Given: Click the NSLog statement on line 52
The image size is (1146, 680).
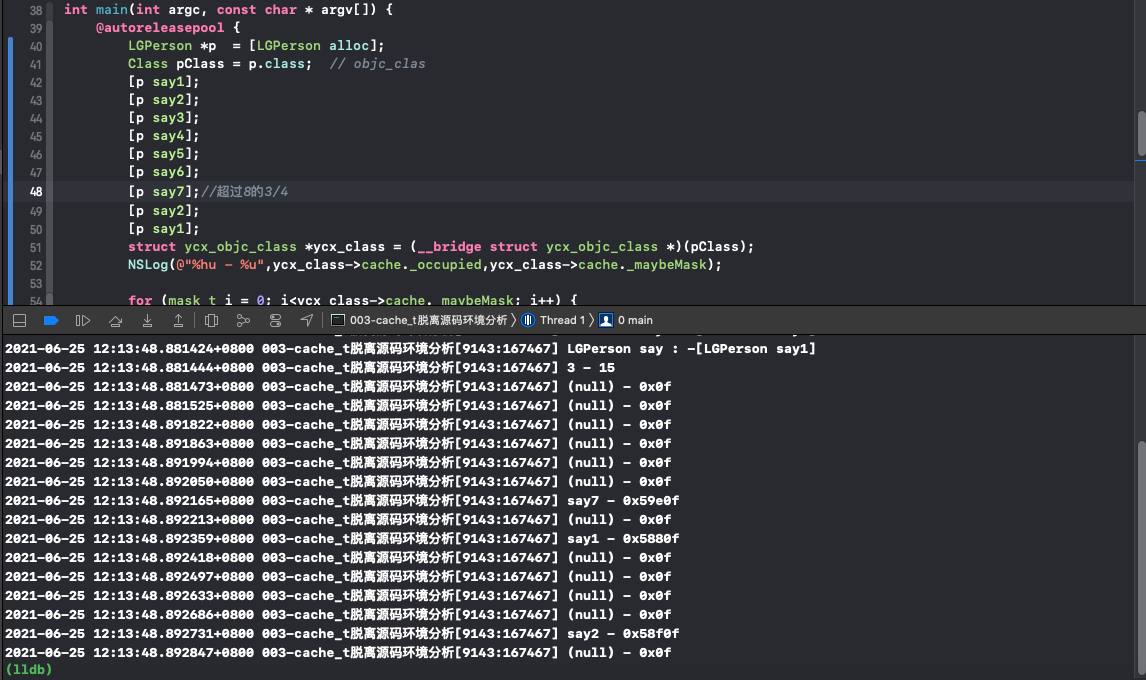Looking at the screenshot, I should click(425, 265).
